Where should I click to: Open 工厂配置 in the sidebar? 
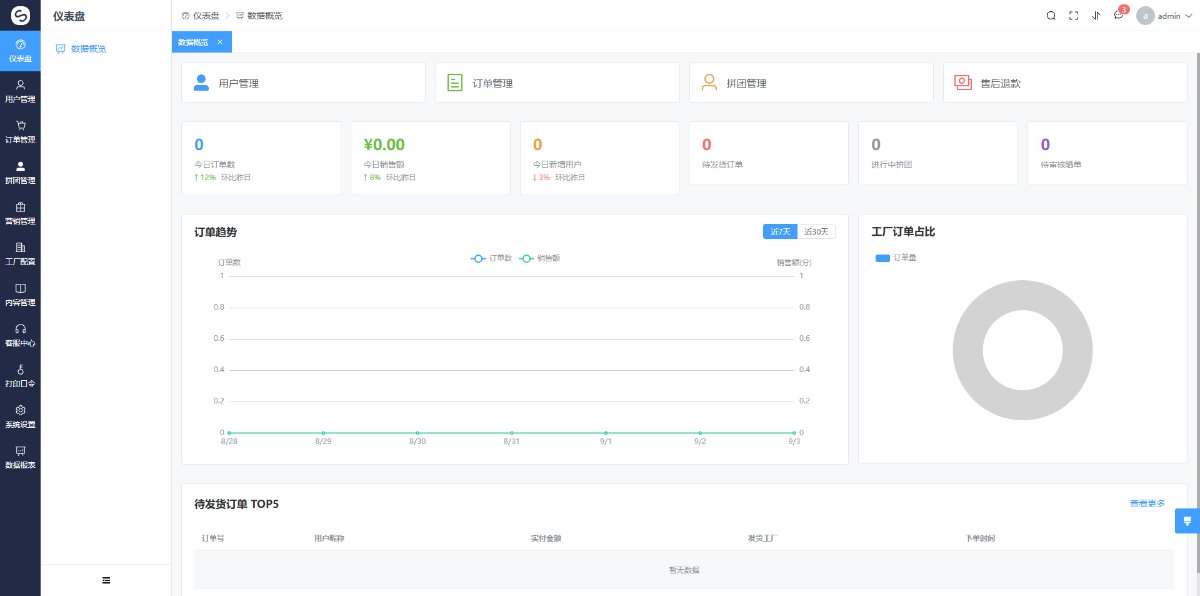click(x=20, y=254)
